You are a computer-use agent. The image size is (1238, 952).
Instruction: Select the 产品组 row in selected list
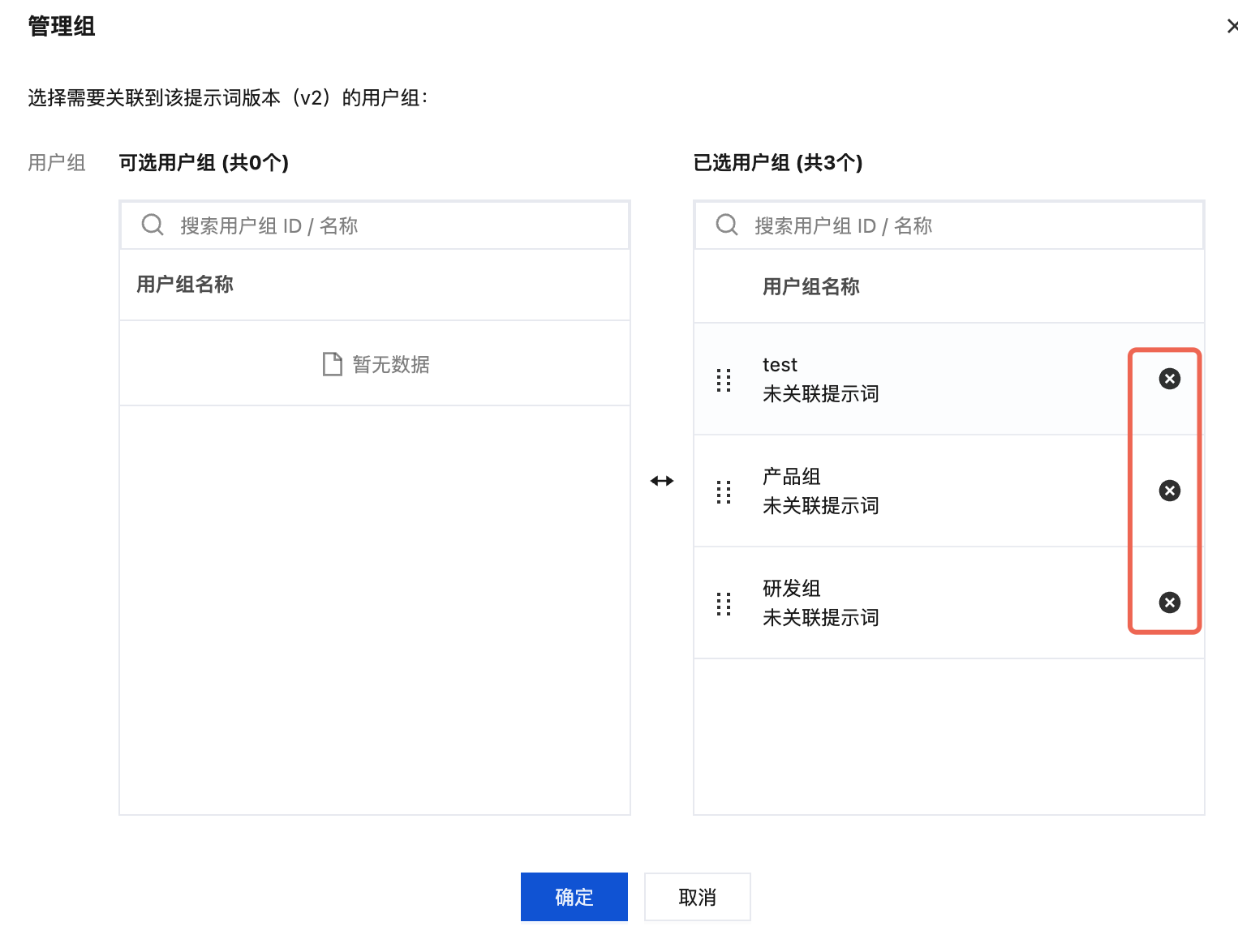click(x=949, y=491)
